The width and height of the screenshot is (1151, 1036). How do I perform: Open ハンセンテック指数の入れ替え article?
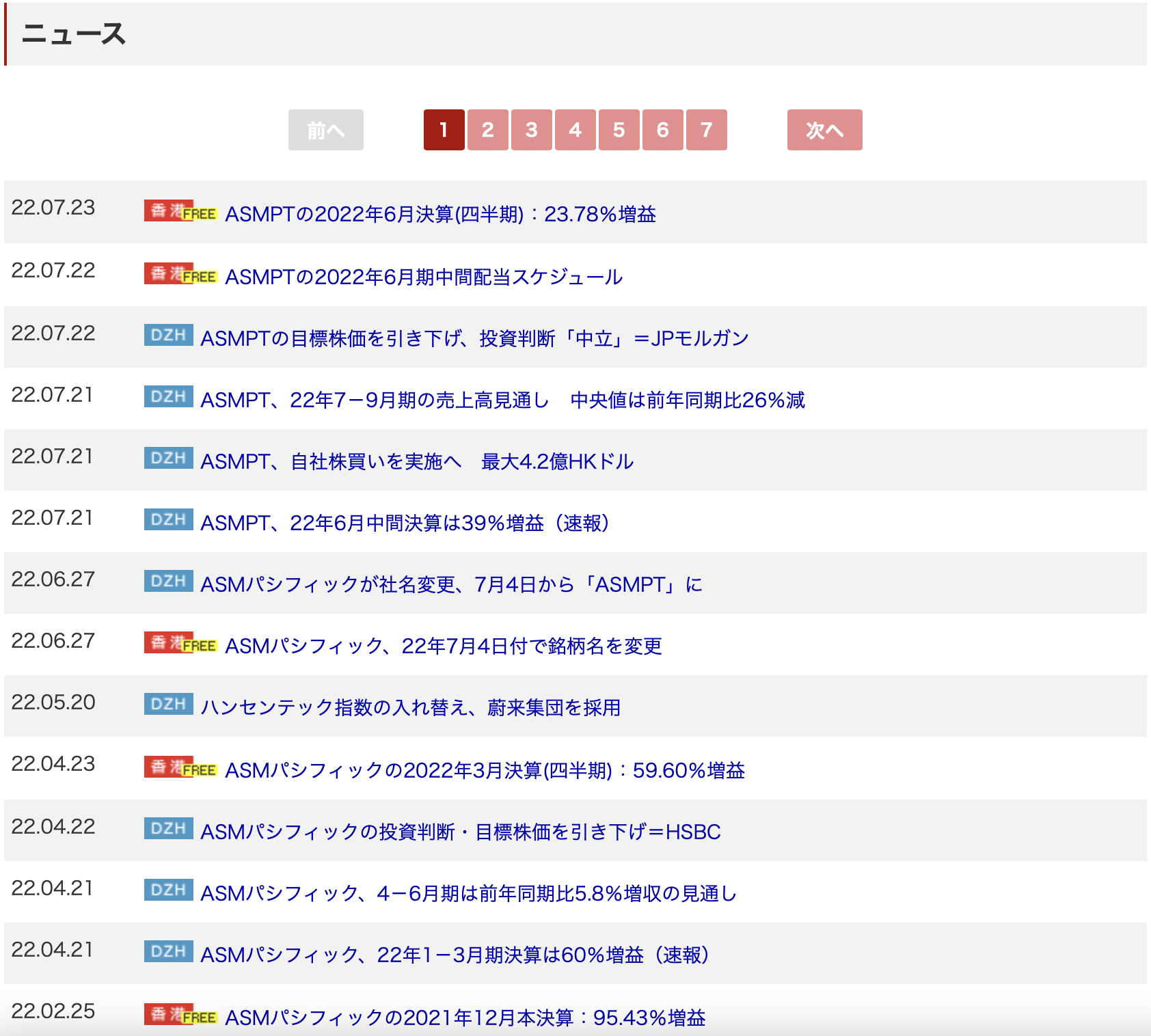411,707
